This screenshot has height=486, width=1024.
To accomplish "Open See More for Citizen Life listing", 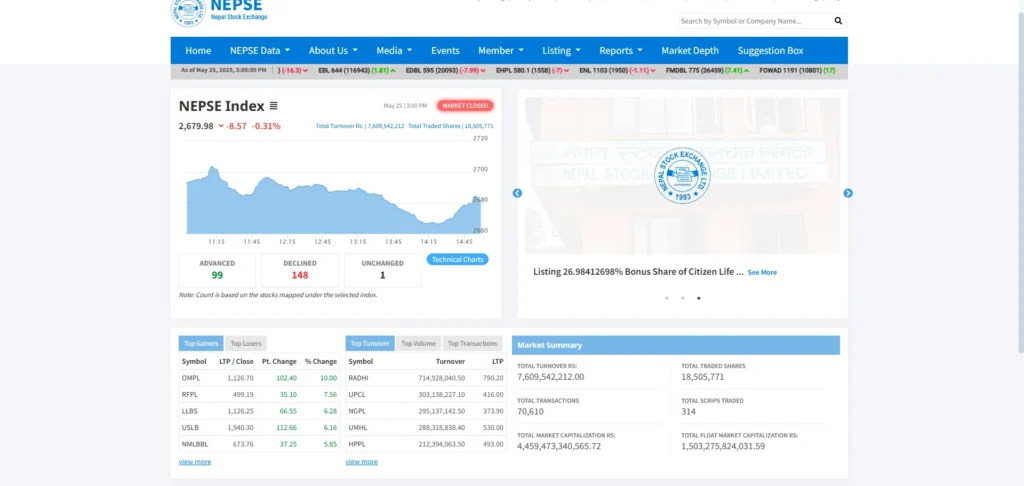I will click(x=762, y=272).
